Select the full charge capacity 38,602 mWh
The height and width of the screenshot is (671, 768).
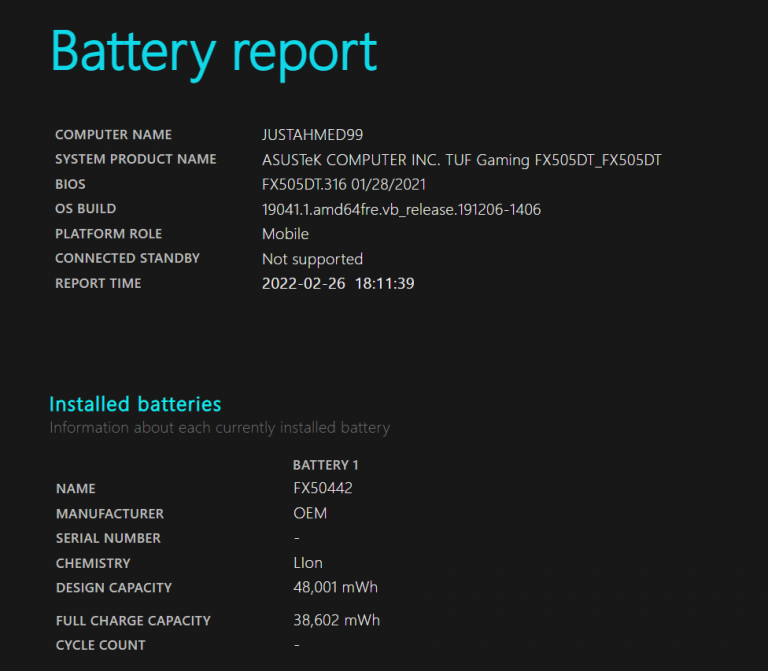(336, 621)
